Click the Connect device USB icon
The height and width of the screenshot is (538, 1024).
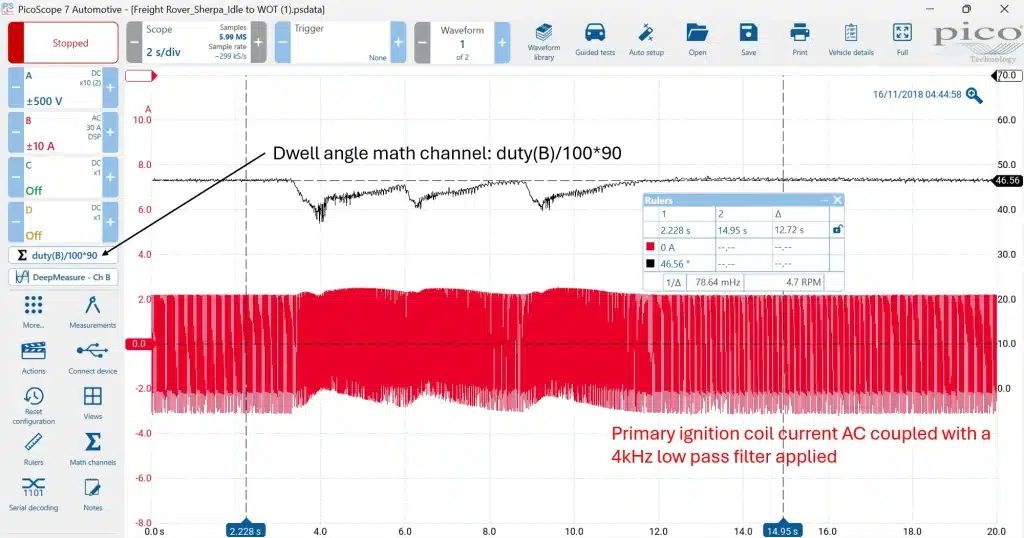(x=92, y=357)
